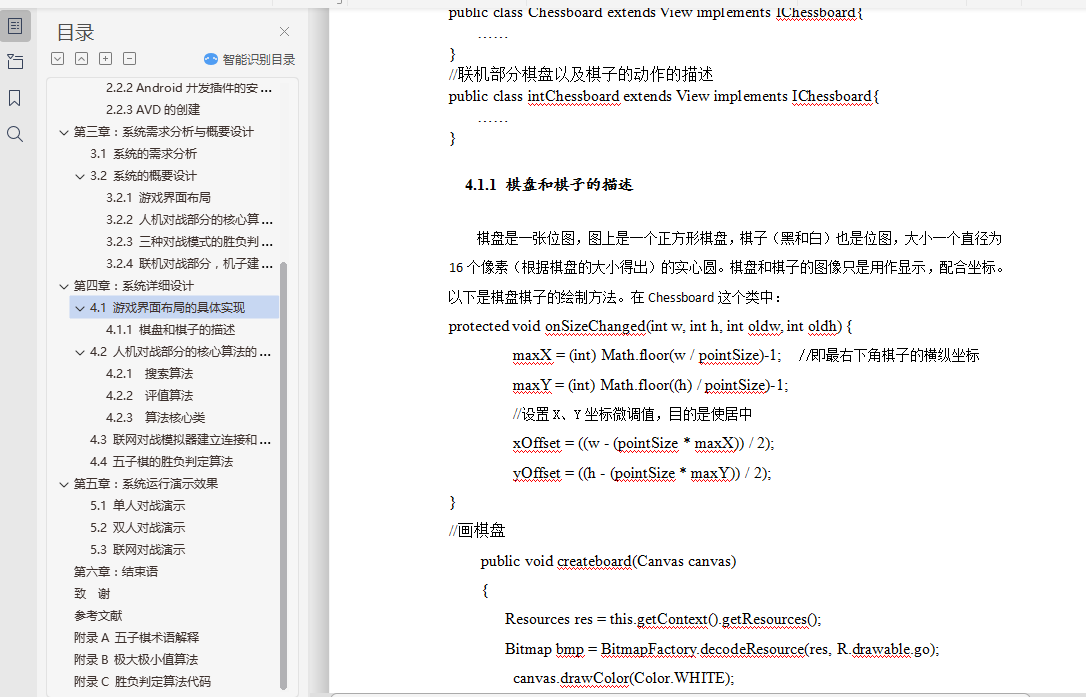The image size is (1086, 697).
Task: Open 第六章：结束语 entry
Action: 116,572
